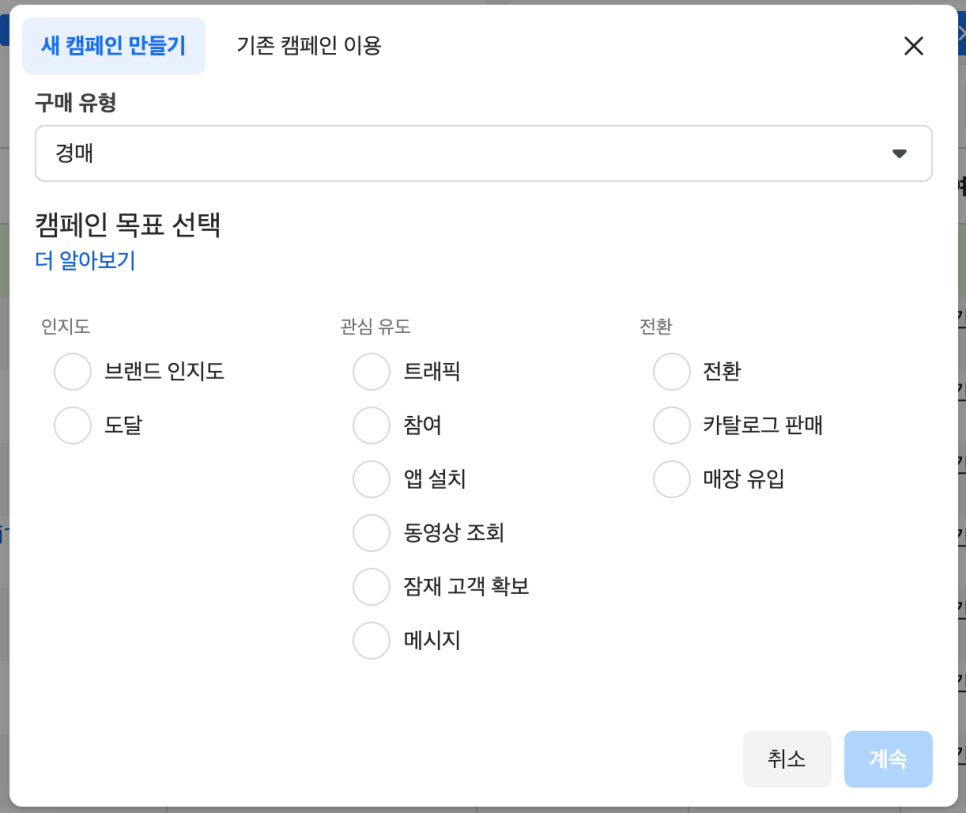Viewport: 966px width, 813px height.
Task: Select the 전환 radio button
Action: click(x=672, y=371)
